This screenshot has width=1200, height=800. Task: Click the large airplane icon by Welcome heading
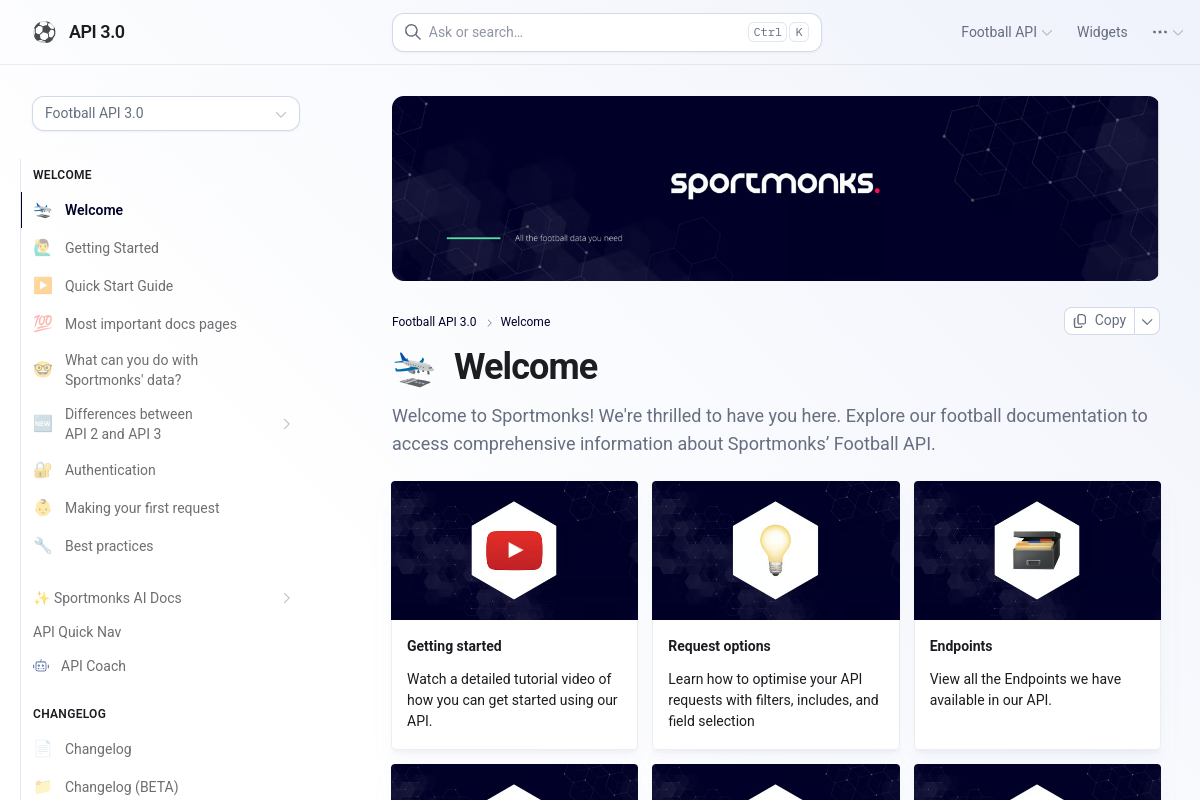[414, 368]
